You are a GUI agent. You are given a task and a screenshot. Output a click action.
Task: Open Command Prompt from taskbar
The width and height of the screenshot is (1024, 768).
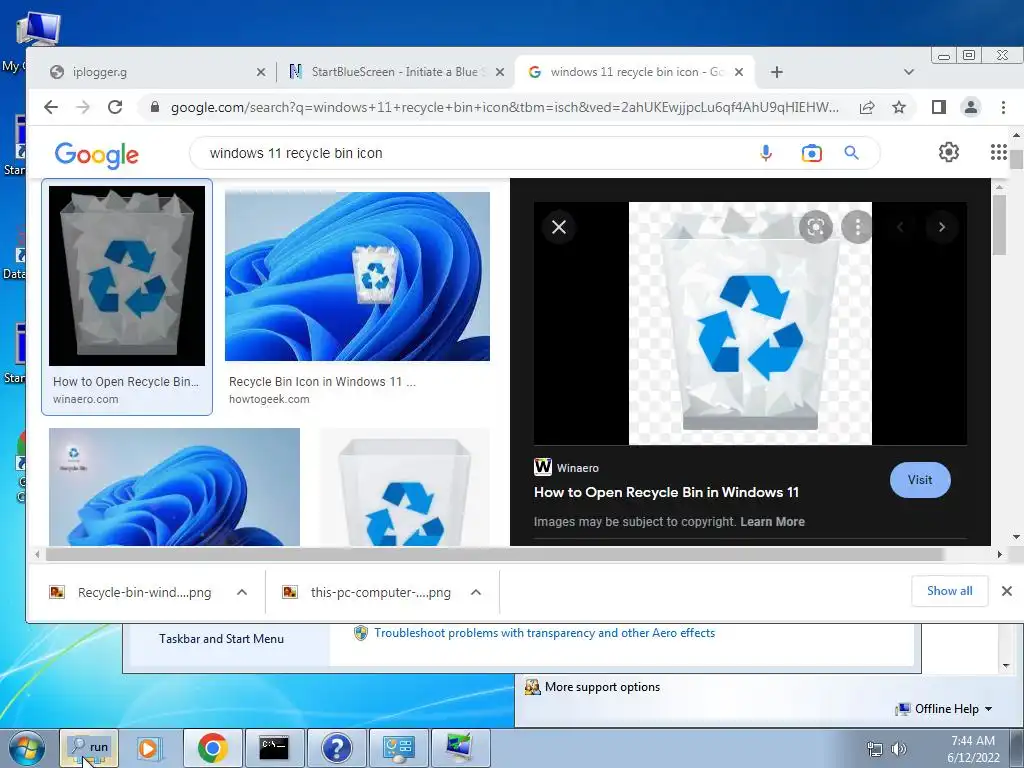click(x=274, y=748)
